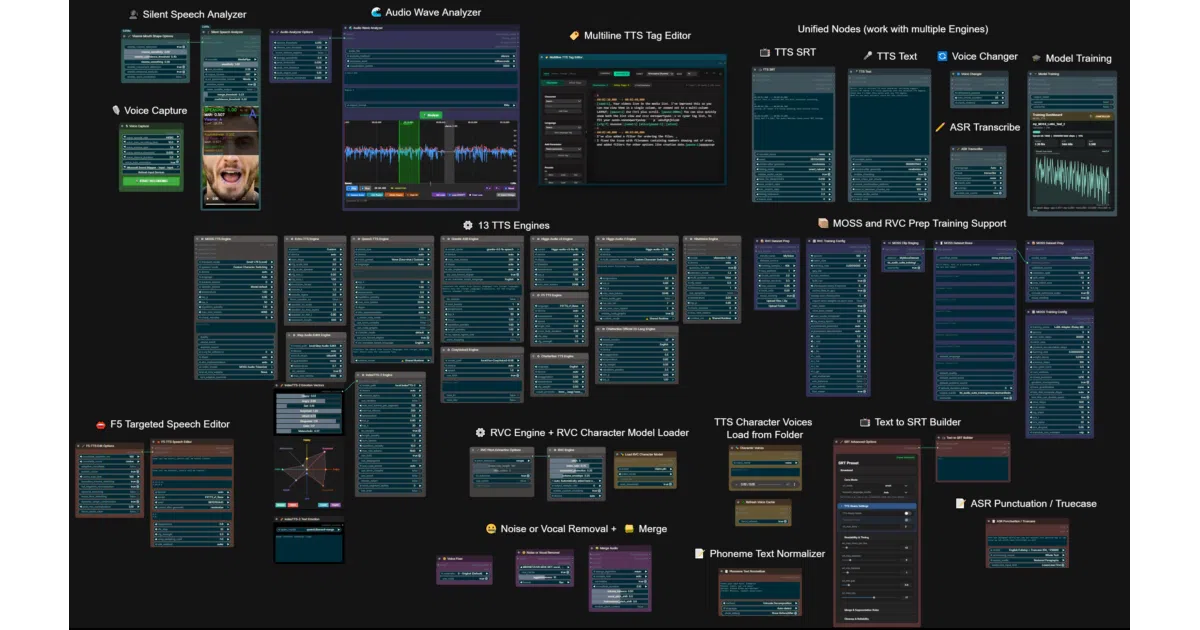
Task: Click the Multiline TTS Tag Editor tag icon
Action: point(574,36)
